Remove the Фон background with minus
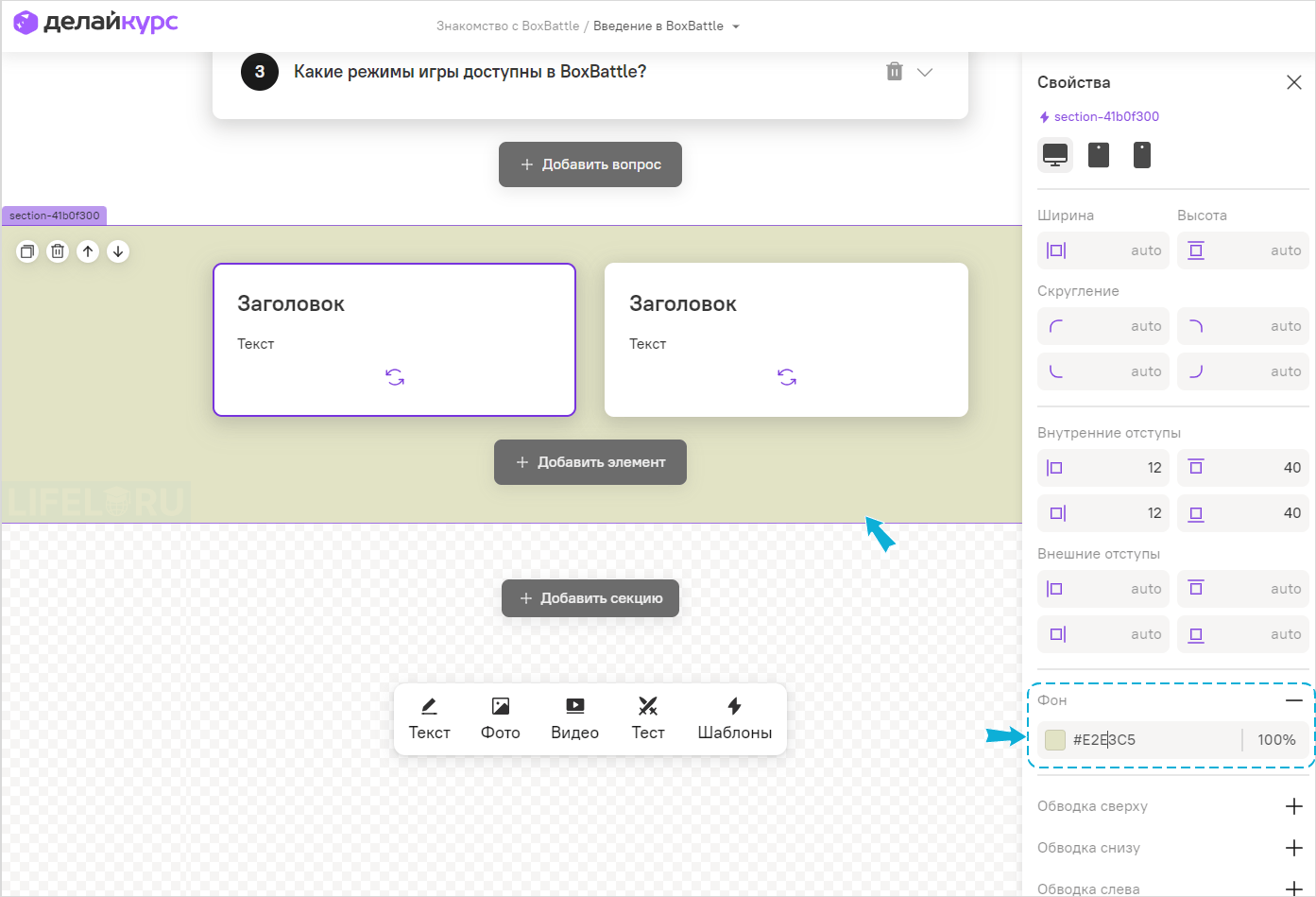1316x897 pixels. 1294,700
